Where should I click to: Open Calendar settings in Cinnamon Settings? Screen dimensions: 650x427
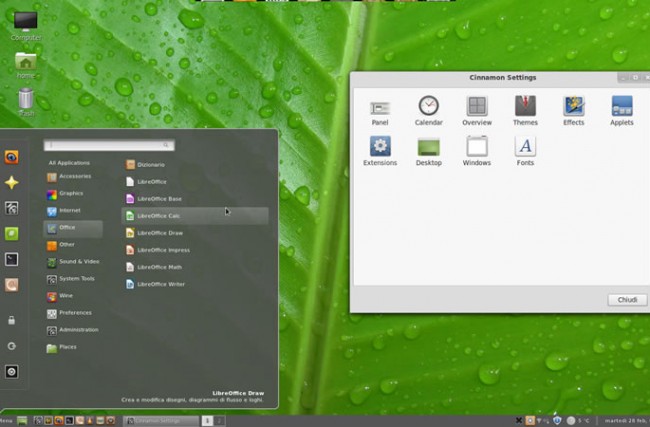point(428,107)
